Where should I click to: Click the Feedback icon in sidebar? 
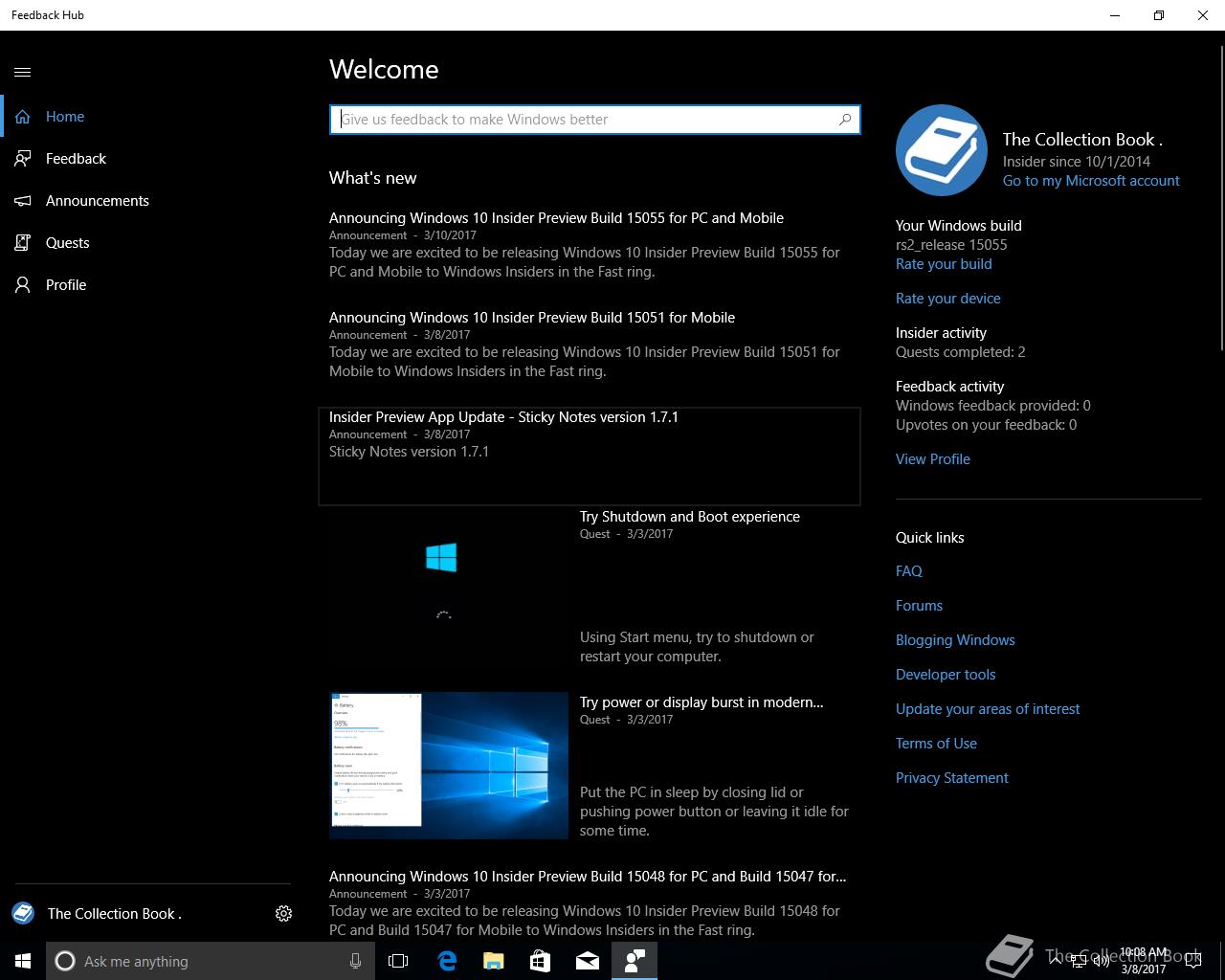[23, 159]
